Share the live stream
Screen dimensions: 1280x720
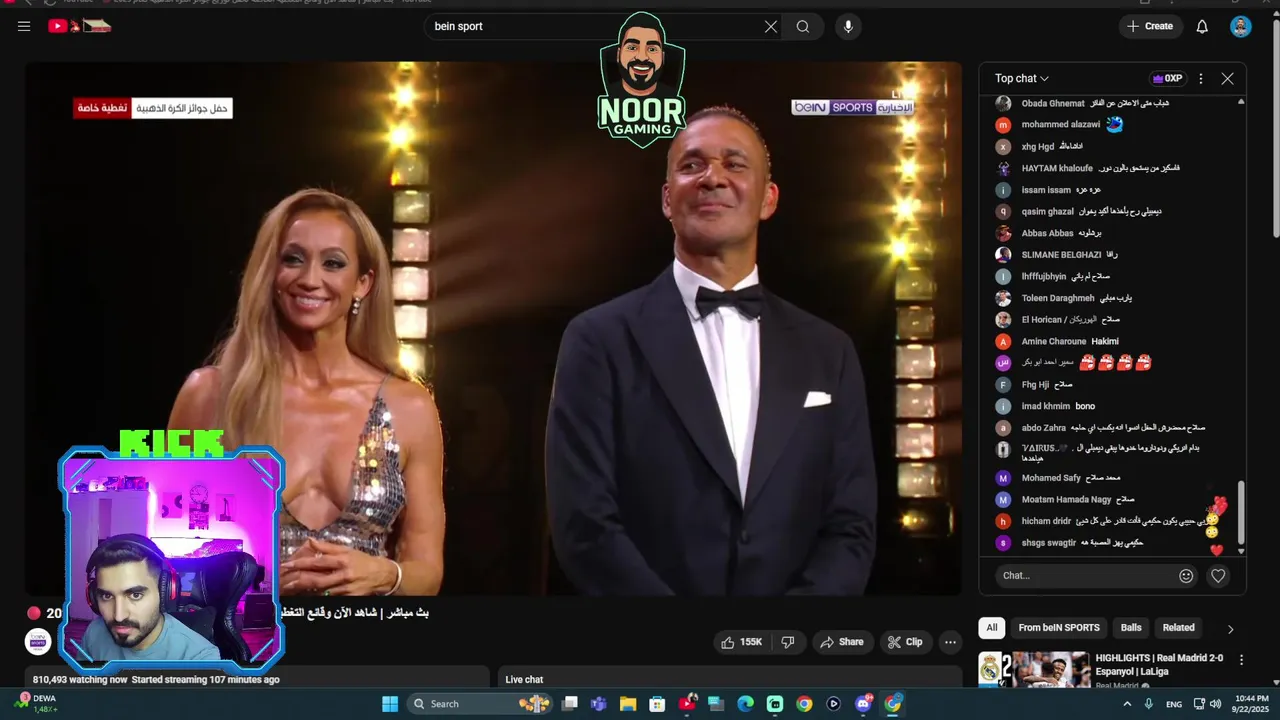[x=842, y=642]
